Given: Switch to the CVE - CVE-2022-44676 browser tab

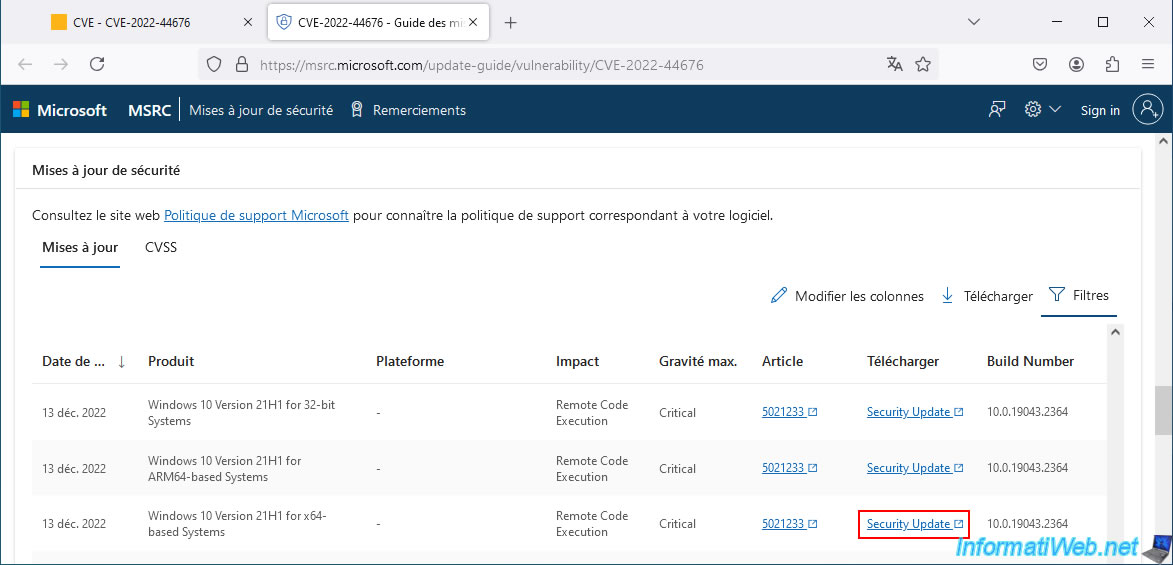Looking at the screenshot, I should (134, 22).
